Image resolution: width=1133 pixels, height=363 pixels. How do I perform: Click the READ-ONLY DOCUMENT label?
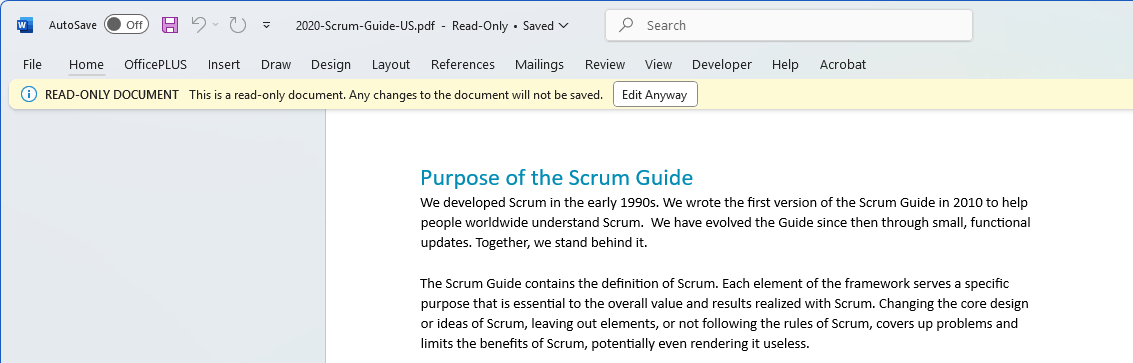coord(112,95)
